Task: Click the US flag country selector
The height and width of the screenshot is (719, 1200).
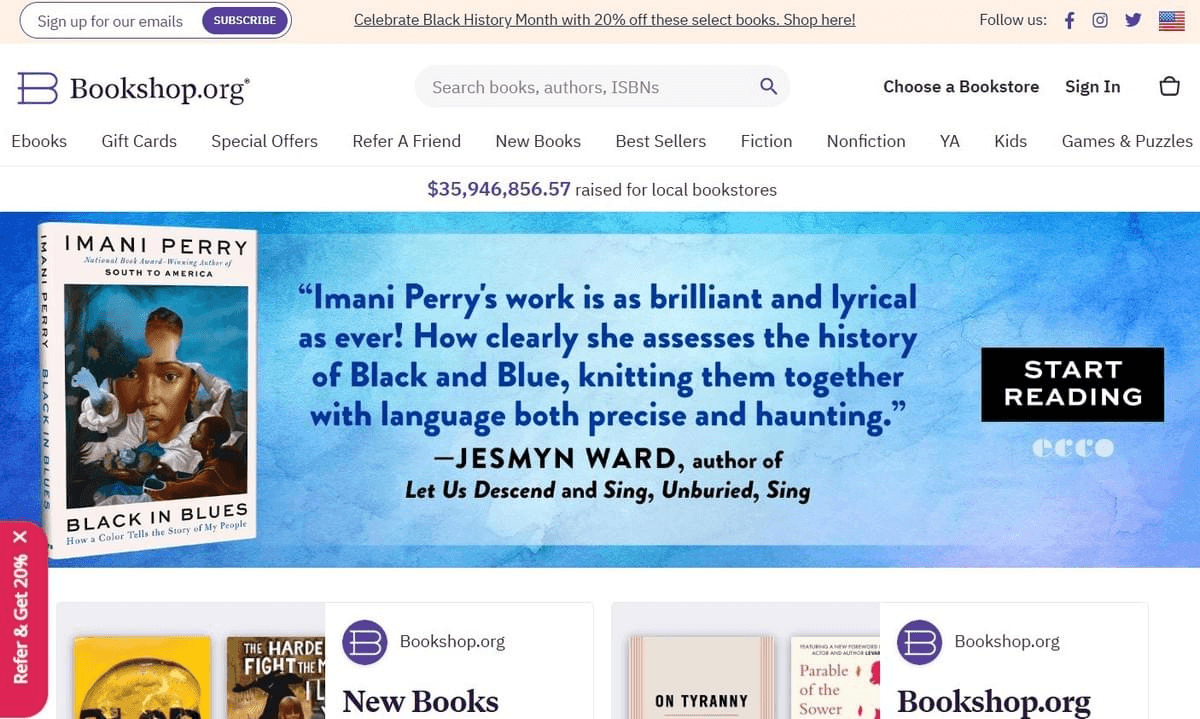Action: pos(1172,20)
